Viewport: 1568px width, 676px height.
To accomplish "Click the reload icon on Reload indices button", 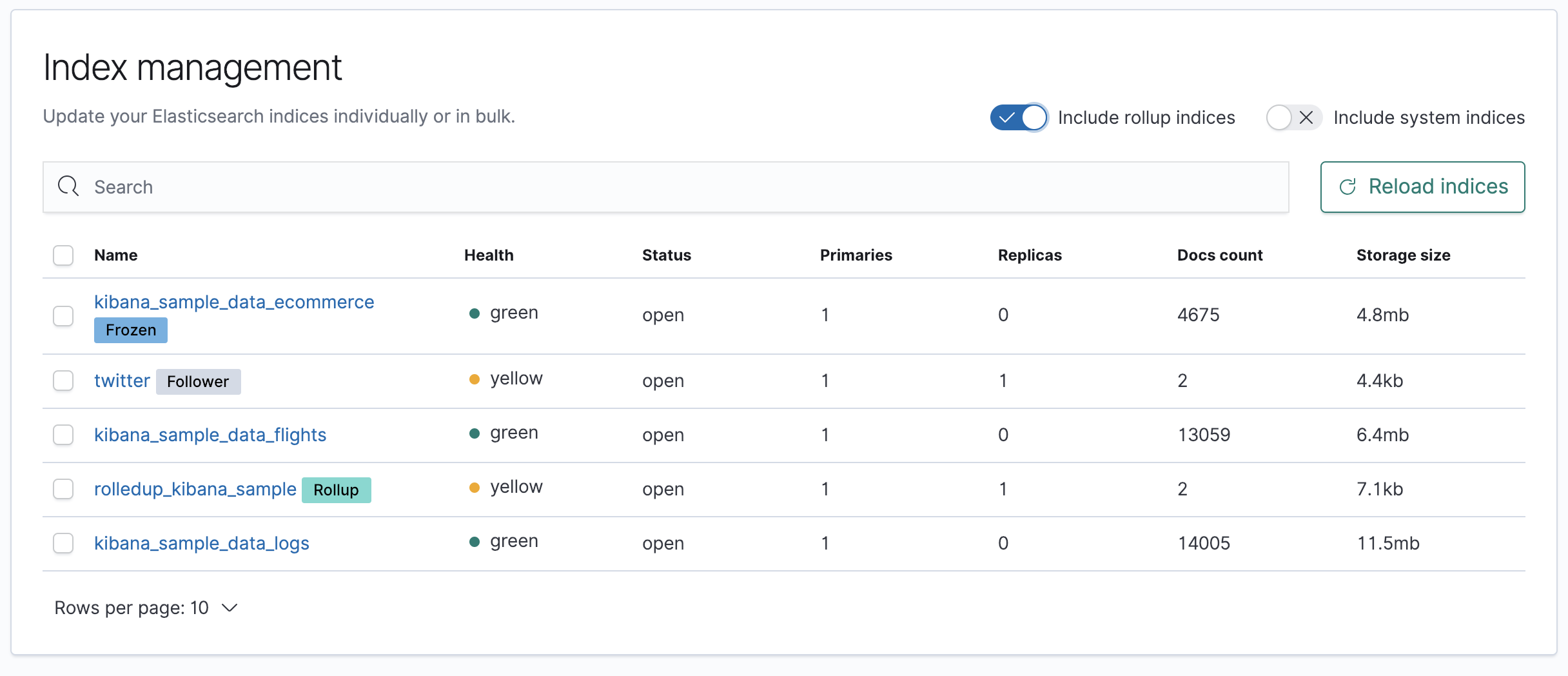I will (1349, 187).
